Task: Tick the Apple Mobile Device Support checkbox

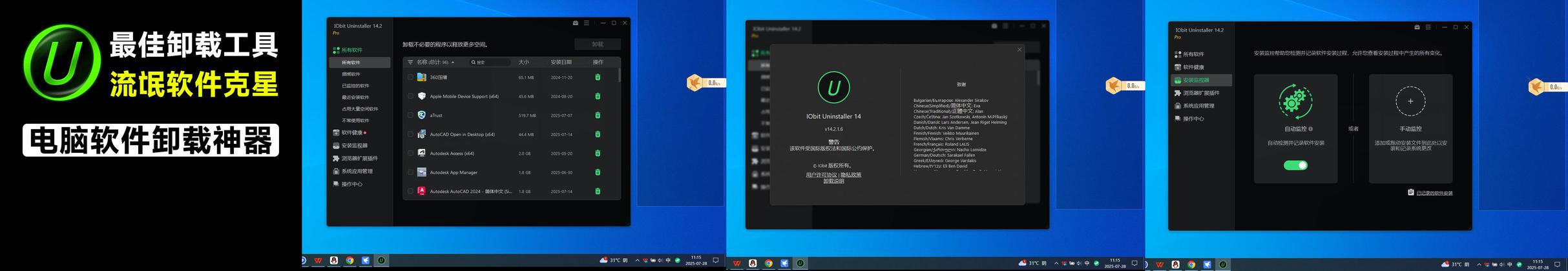Action: [x=410, y=96]
